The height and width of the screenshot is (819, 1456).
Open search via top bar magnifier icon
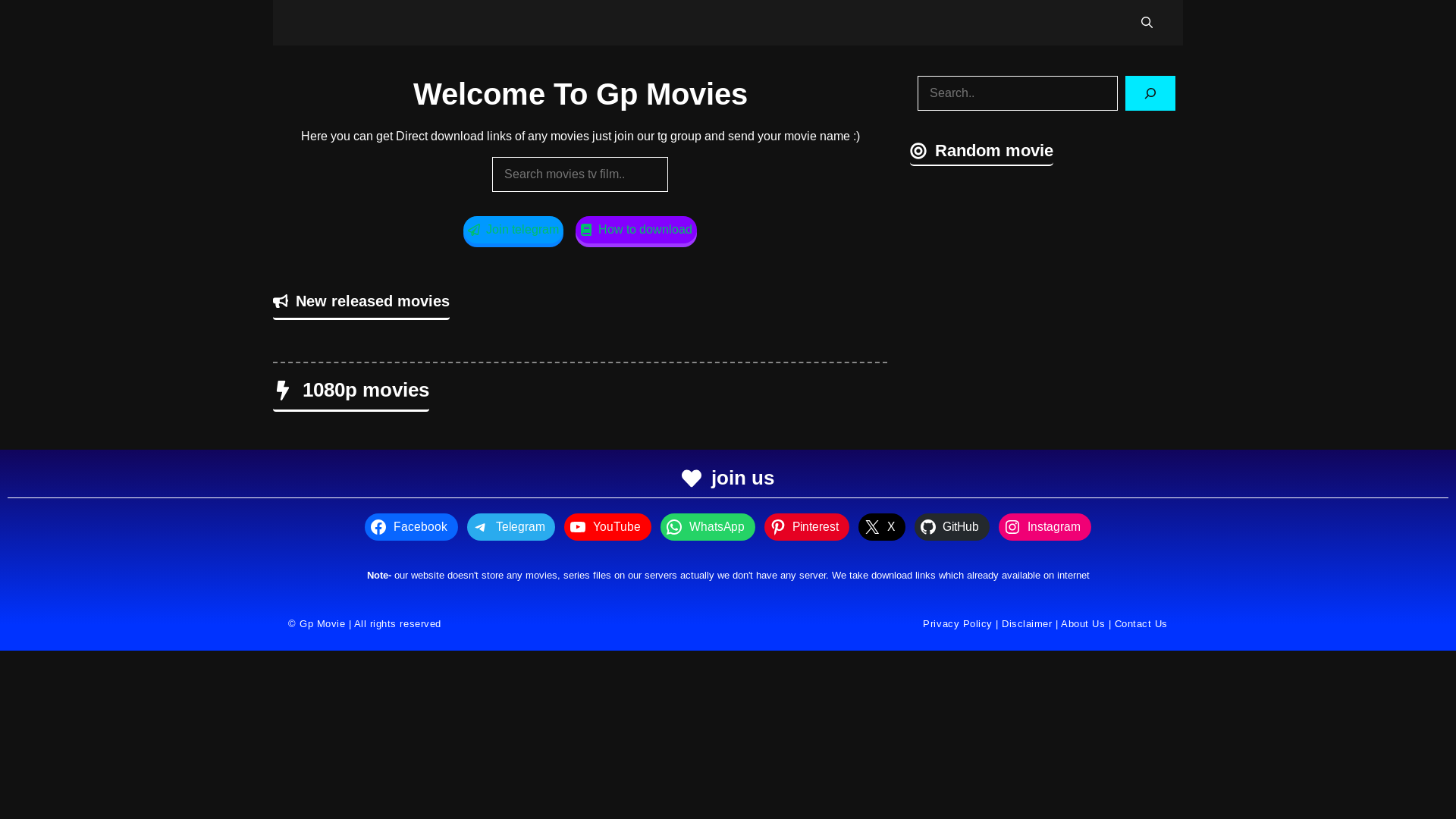pyautogui.click(x=1147, y=23)
